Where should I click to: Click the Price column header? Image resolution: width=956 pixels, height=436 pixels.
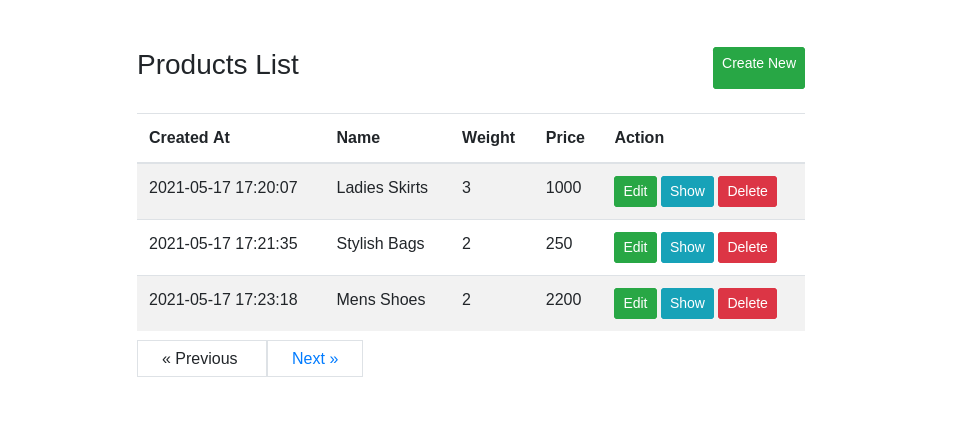click(565, 138)
